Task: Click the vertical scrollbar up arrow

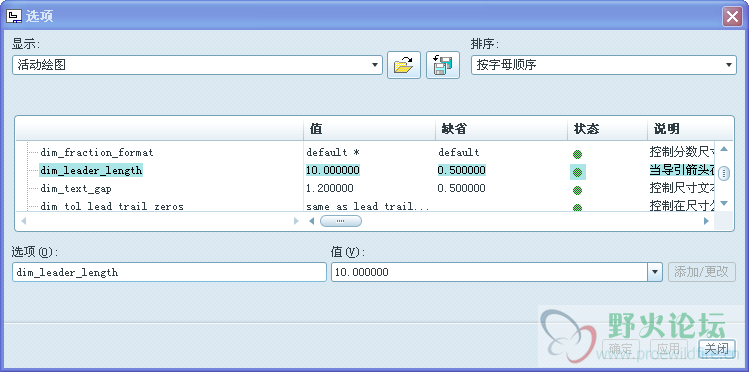Action: click(724, 149)
